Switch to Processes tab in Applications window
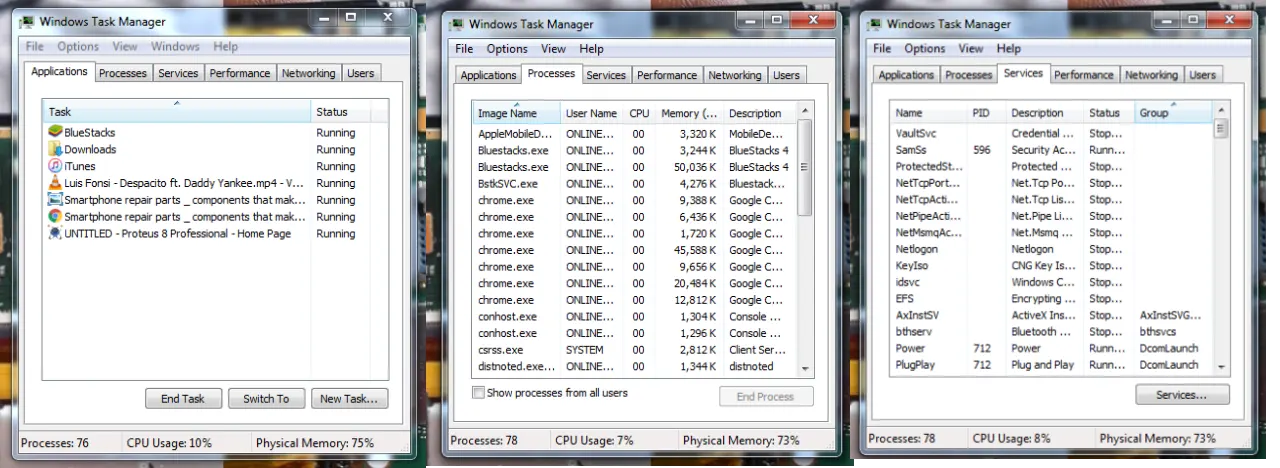The height and width of the screenshot is (468, 1280). pos(123,73)
